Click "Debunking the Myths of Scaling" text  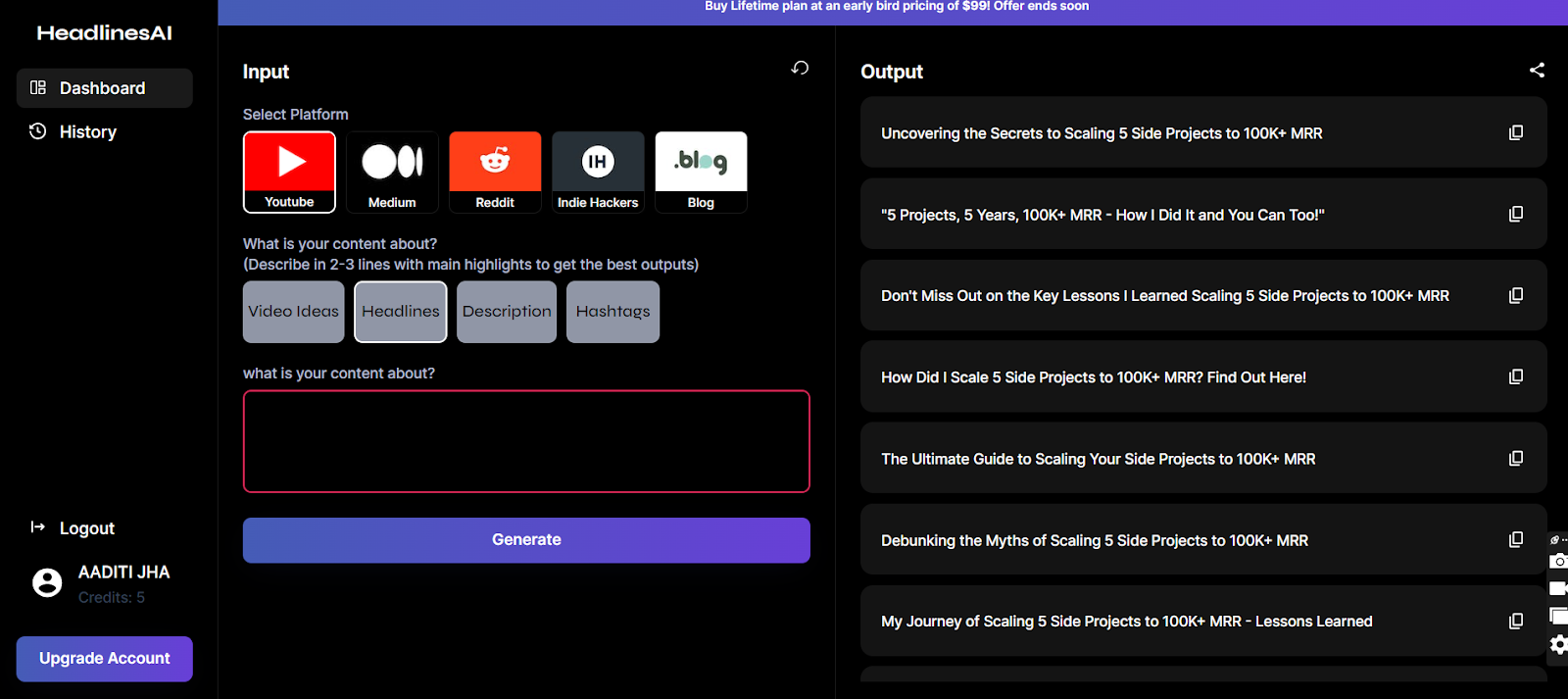pyautogui.click(x=1095, y=540)
